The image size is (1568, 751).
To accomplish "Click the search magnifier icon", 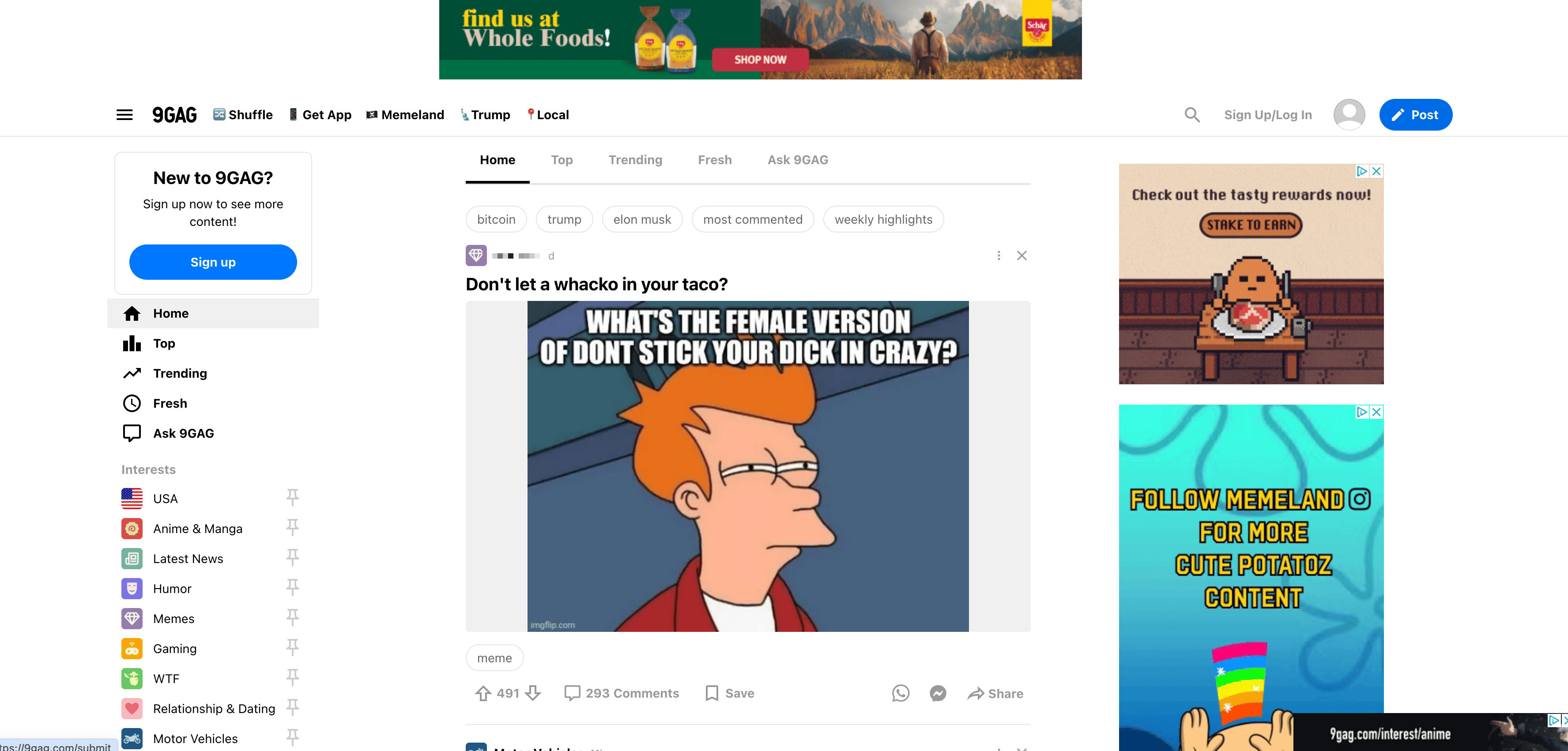I will coord(1192,114).
